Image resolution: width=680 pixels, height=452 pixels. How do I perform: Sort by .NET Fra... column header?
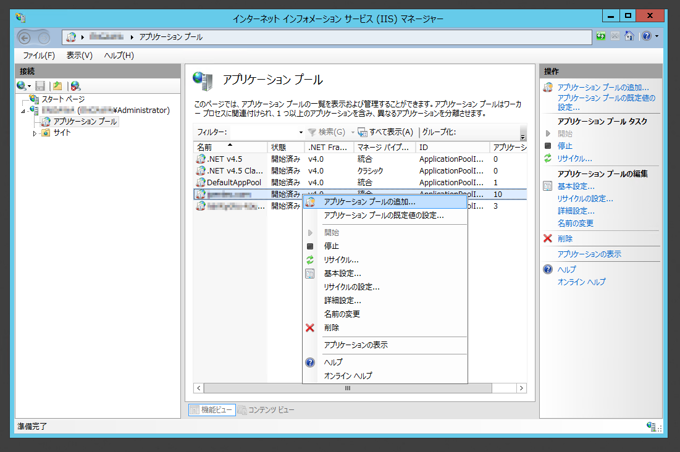point(329,147)
